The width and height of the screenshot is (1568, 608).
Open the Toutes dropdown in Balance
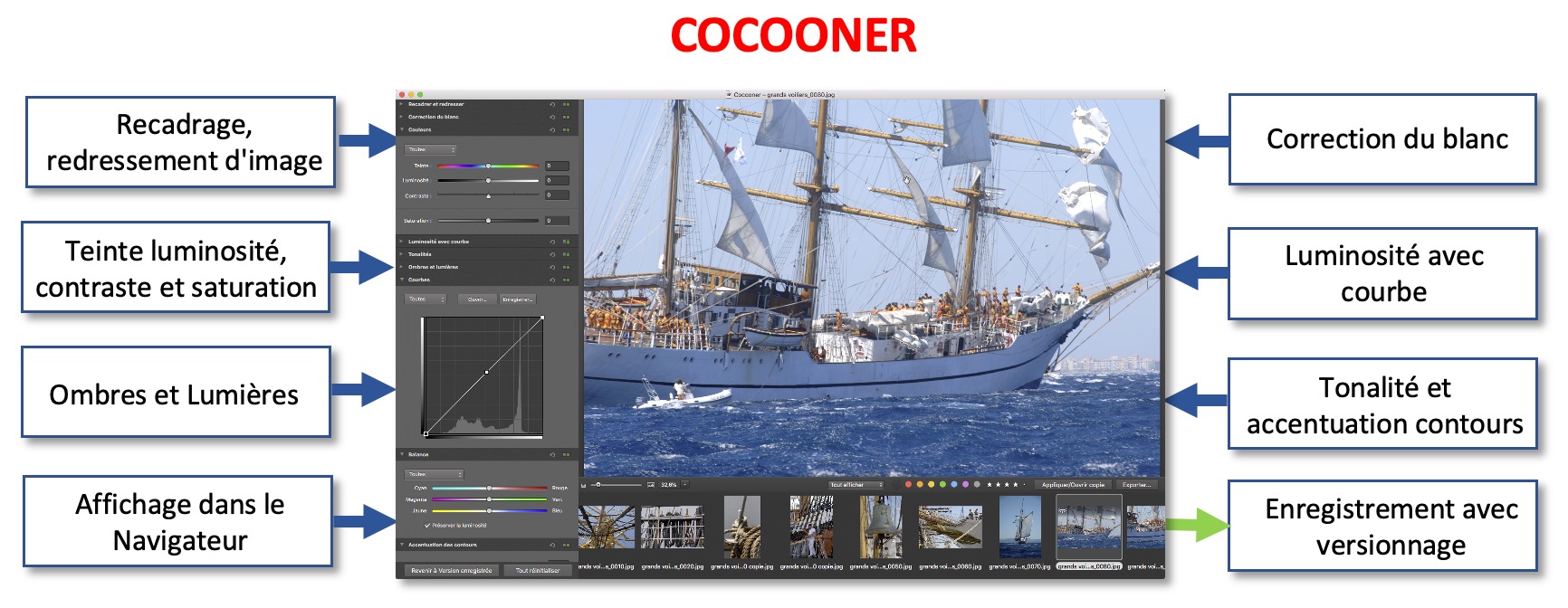pyautogui.click(x=434, y=474)
